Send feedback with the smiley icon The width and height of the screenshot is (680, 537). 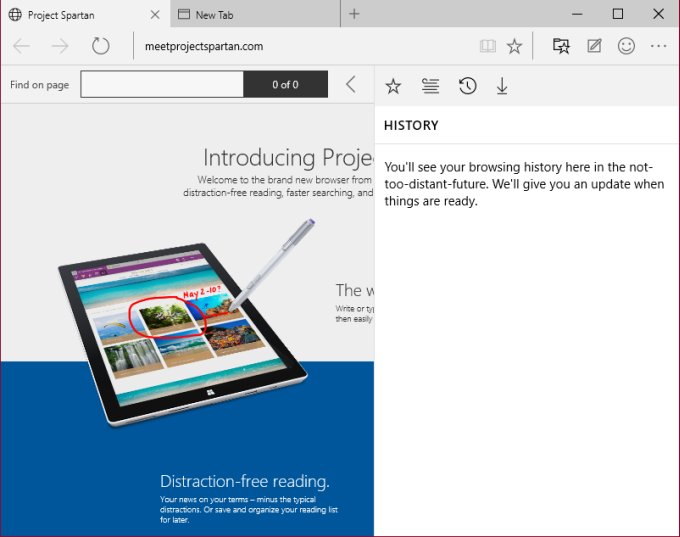coord(626,46)
